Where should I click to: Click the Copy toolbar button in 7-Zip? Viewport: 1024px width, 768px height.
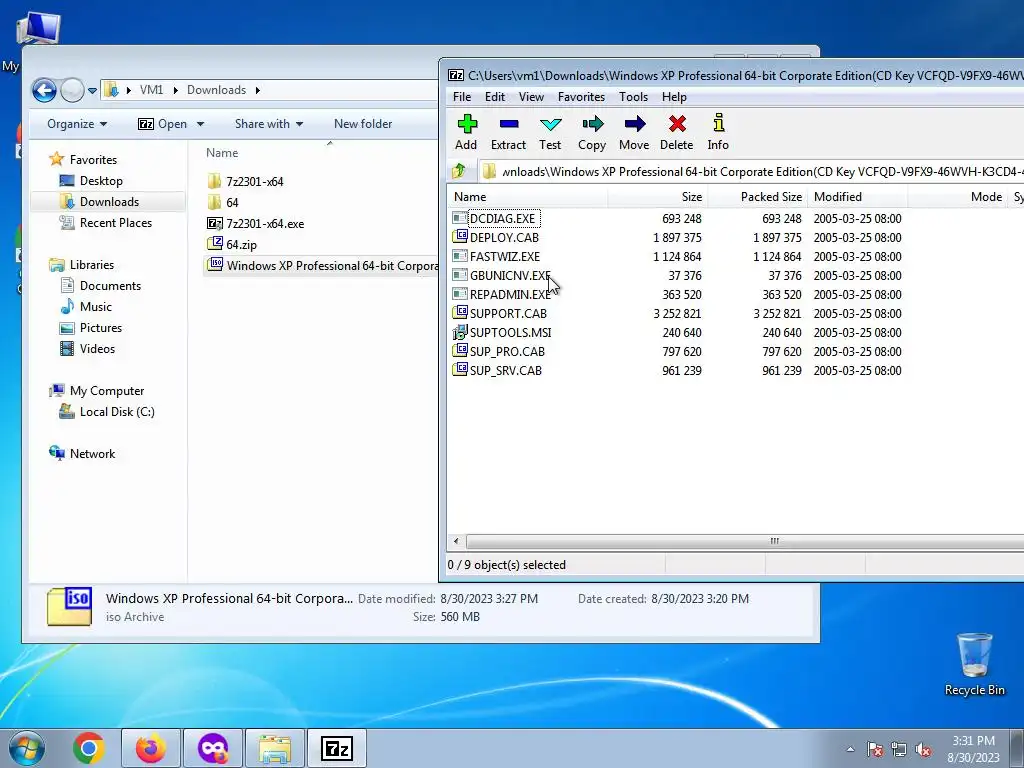592,133
